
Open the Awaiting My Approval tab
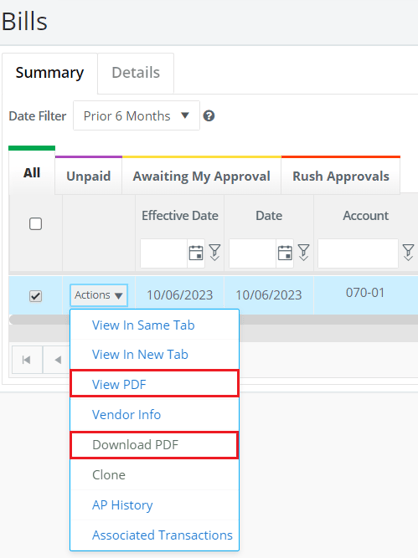pyautogui.click(x=201, y=176)
